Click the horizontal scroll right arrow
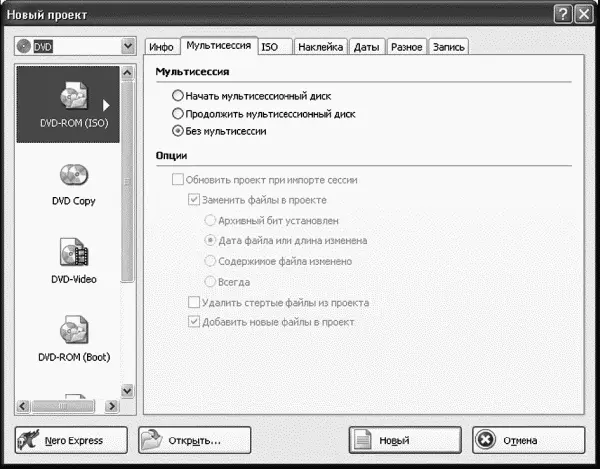 112,406
